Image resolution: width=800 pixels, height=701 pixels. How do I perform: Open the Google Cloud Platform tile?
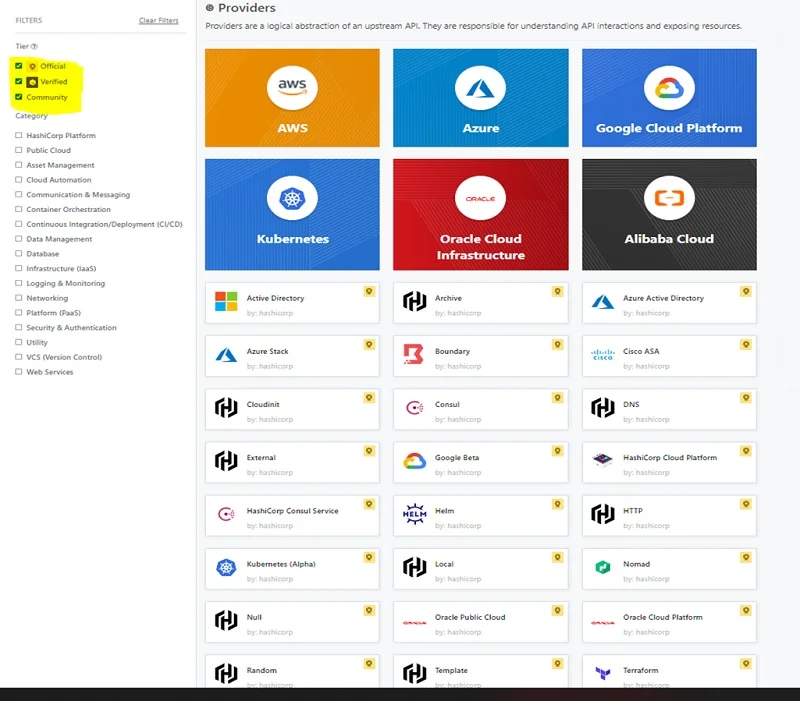(x=669, y=97)
